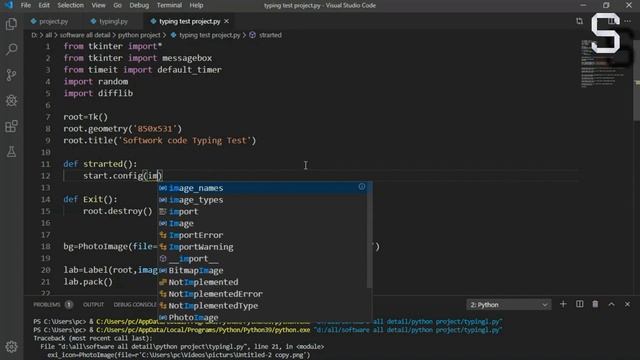The image size is (640, 360).
Task: Select the NotImplementedError suggestion
Action: (262, 294)
